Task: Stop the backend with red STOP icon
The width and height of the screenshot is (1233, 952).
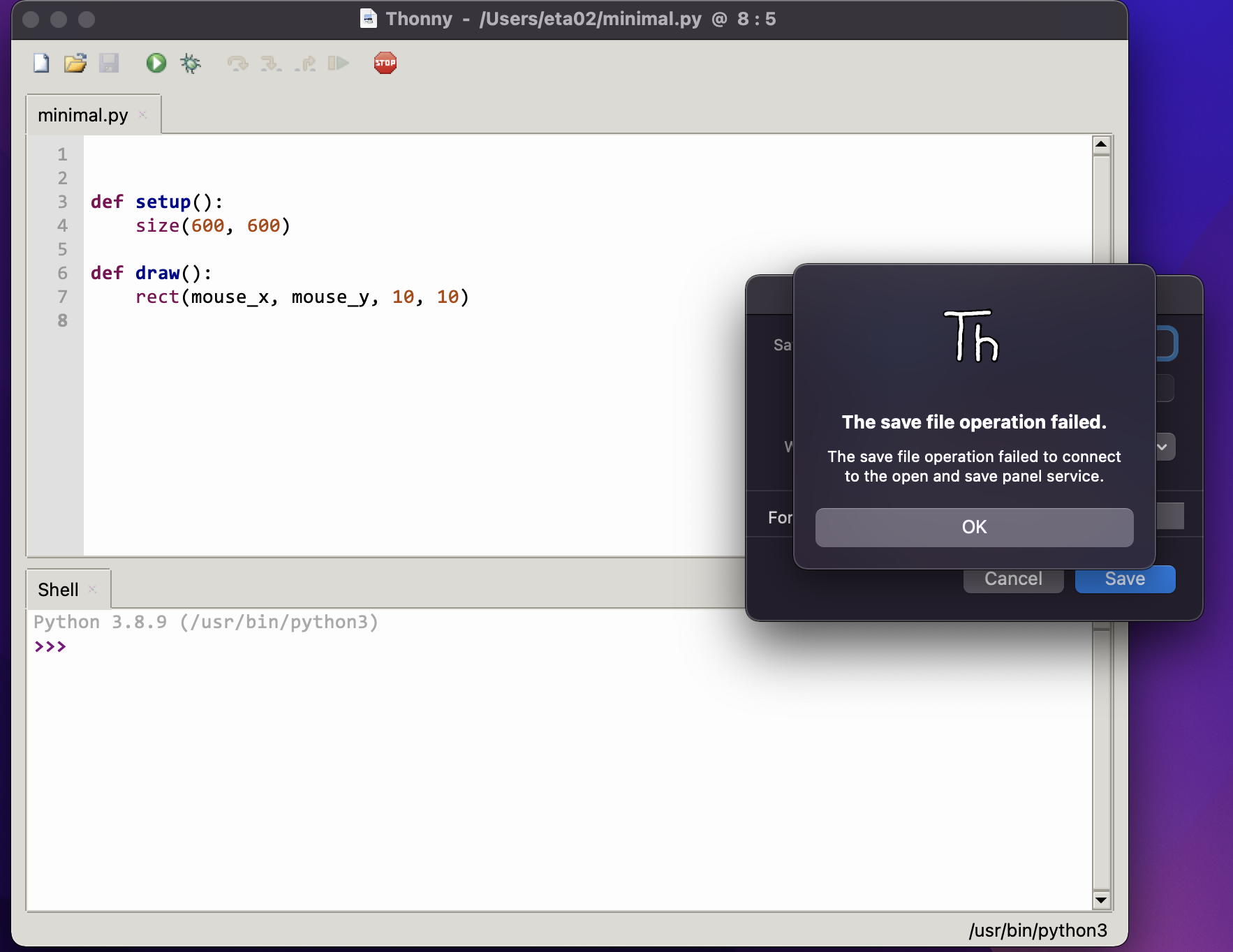Action: click(385, 63)
